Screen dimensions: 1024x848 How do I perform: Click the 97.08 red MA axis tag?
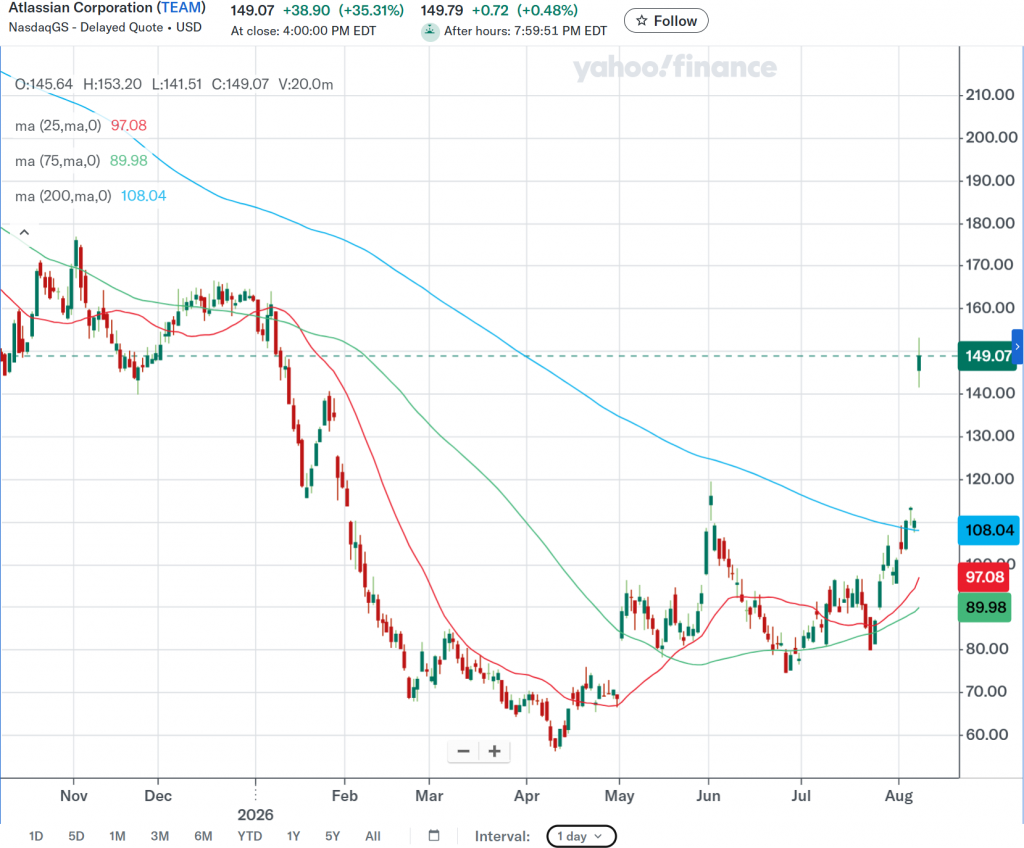click(984, 577)
